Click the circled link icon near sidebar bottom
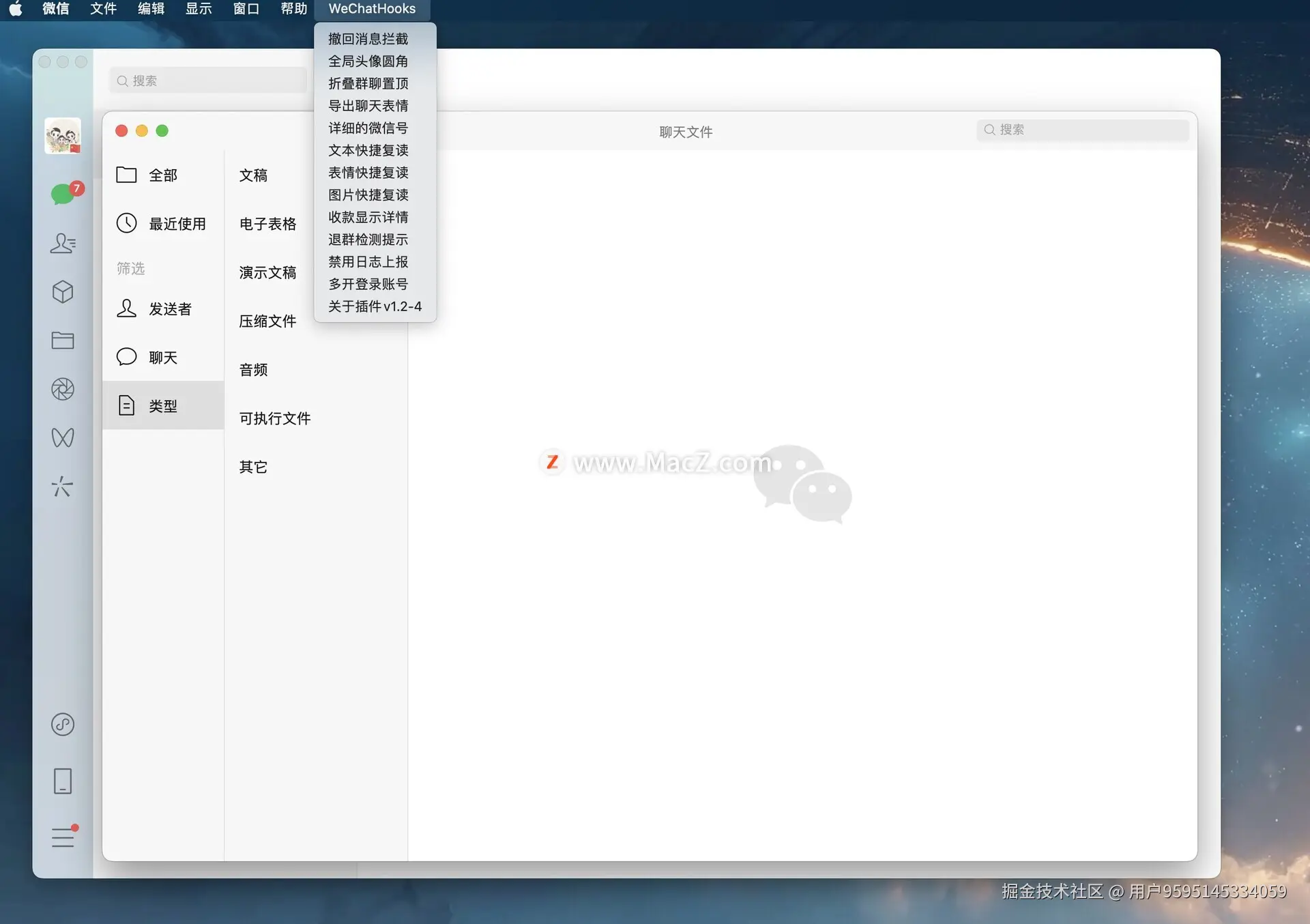 point(63,724)
